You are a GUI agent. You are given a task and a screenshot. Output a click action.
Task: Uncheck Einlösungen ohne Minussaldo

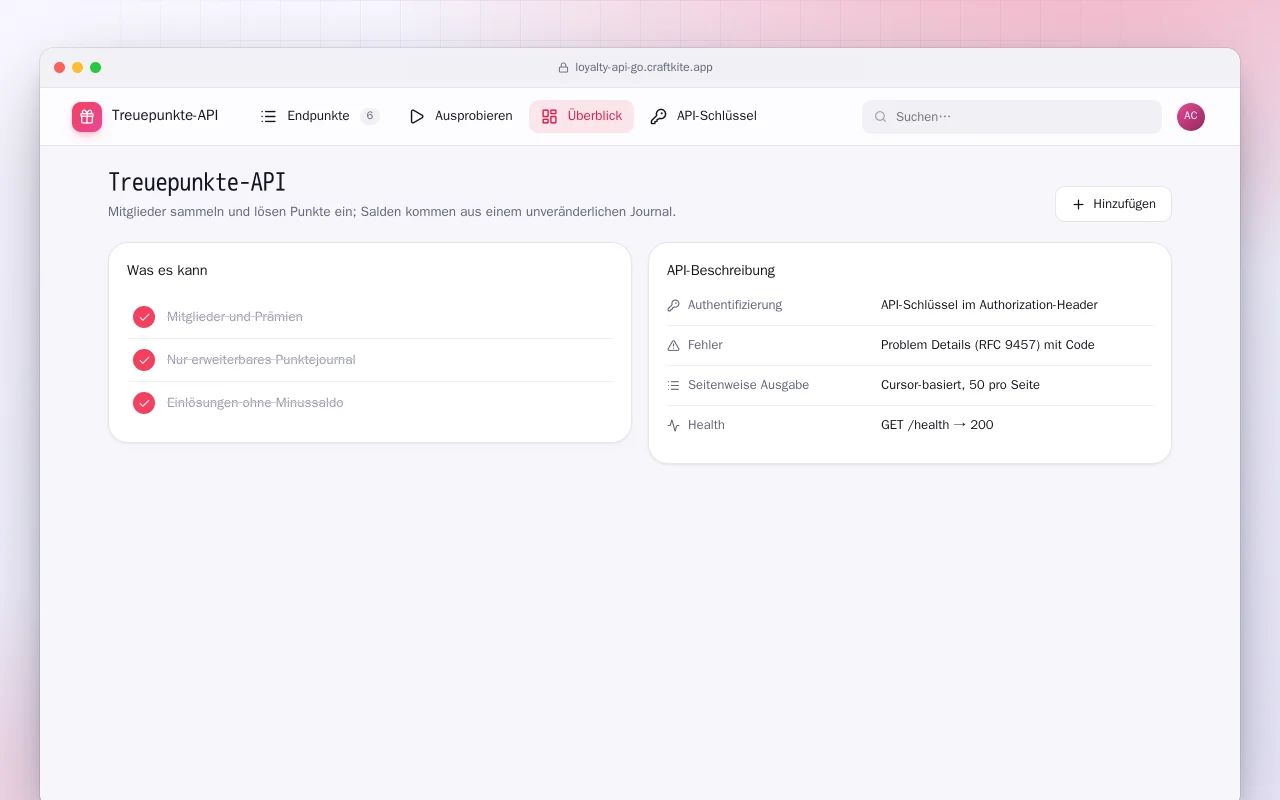tap(144, 403)
